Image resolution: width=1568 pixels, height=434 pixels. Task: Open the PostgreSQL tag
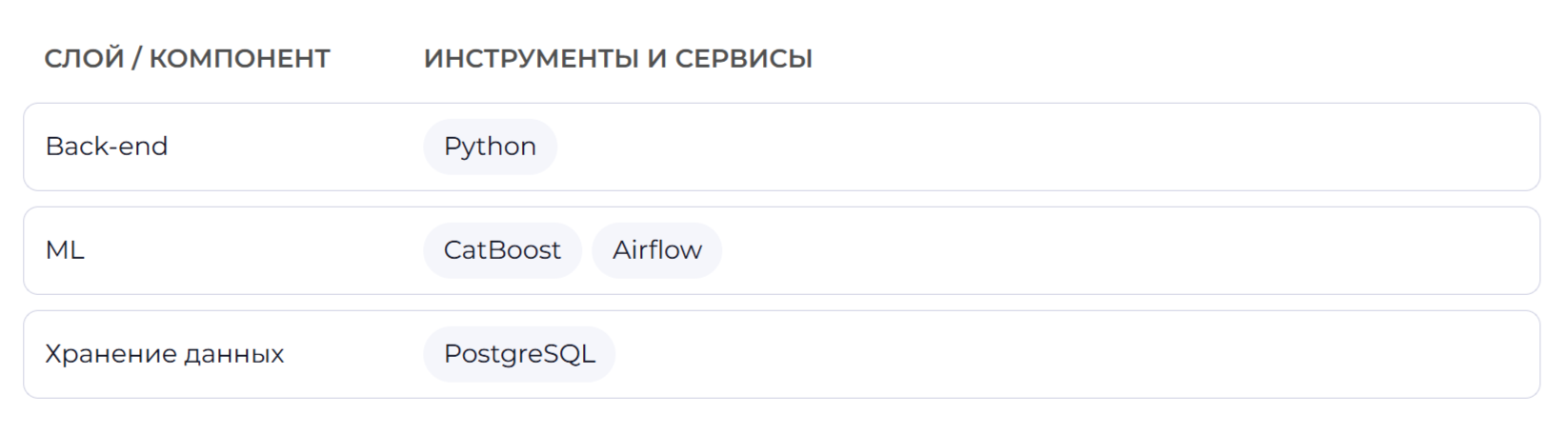(519, 354)
